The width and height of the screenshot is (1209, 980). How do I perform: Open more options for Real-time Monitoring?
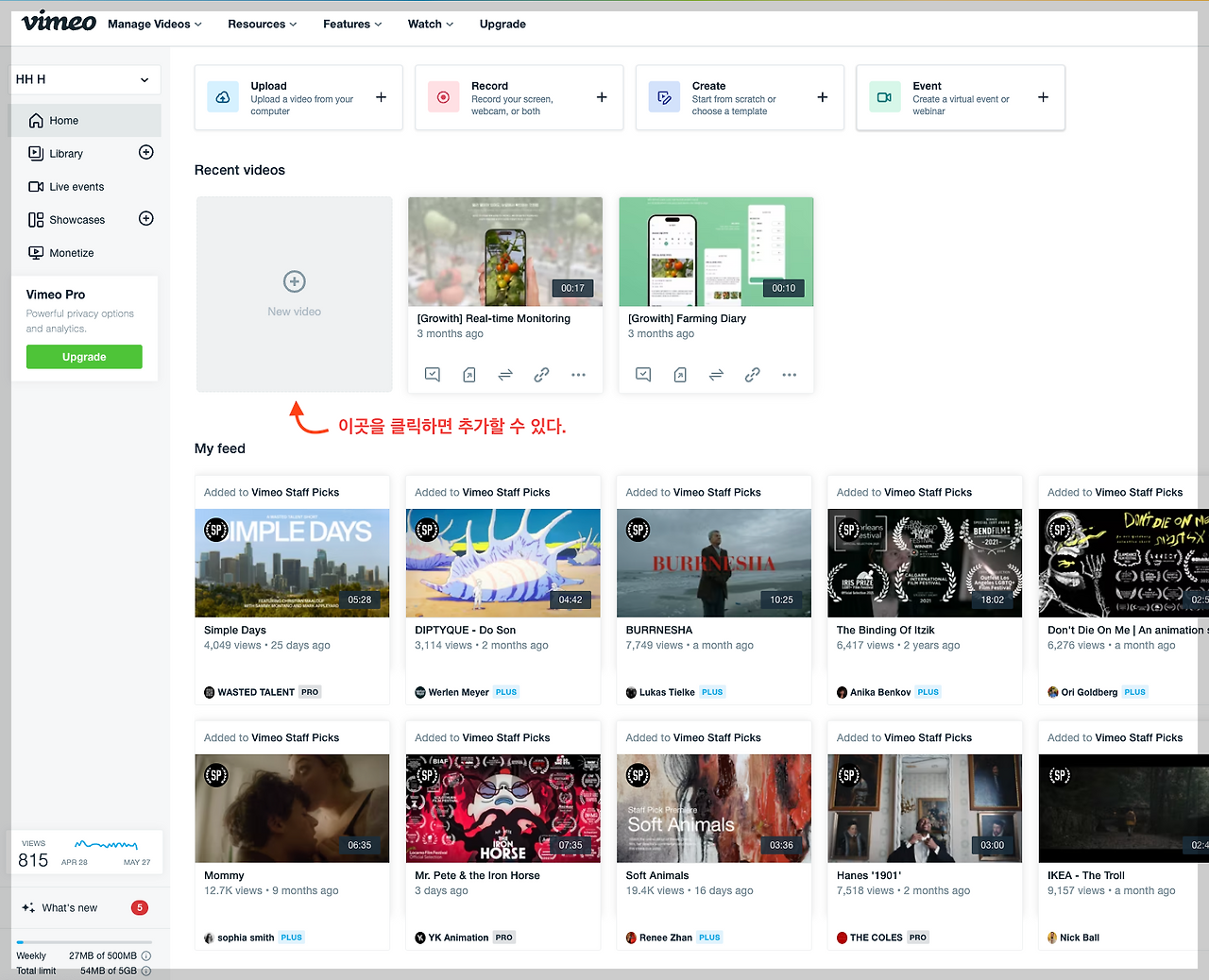pos(578,375)
